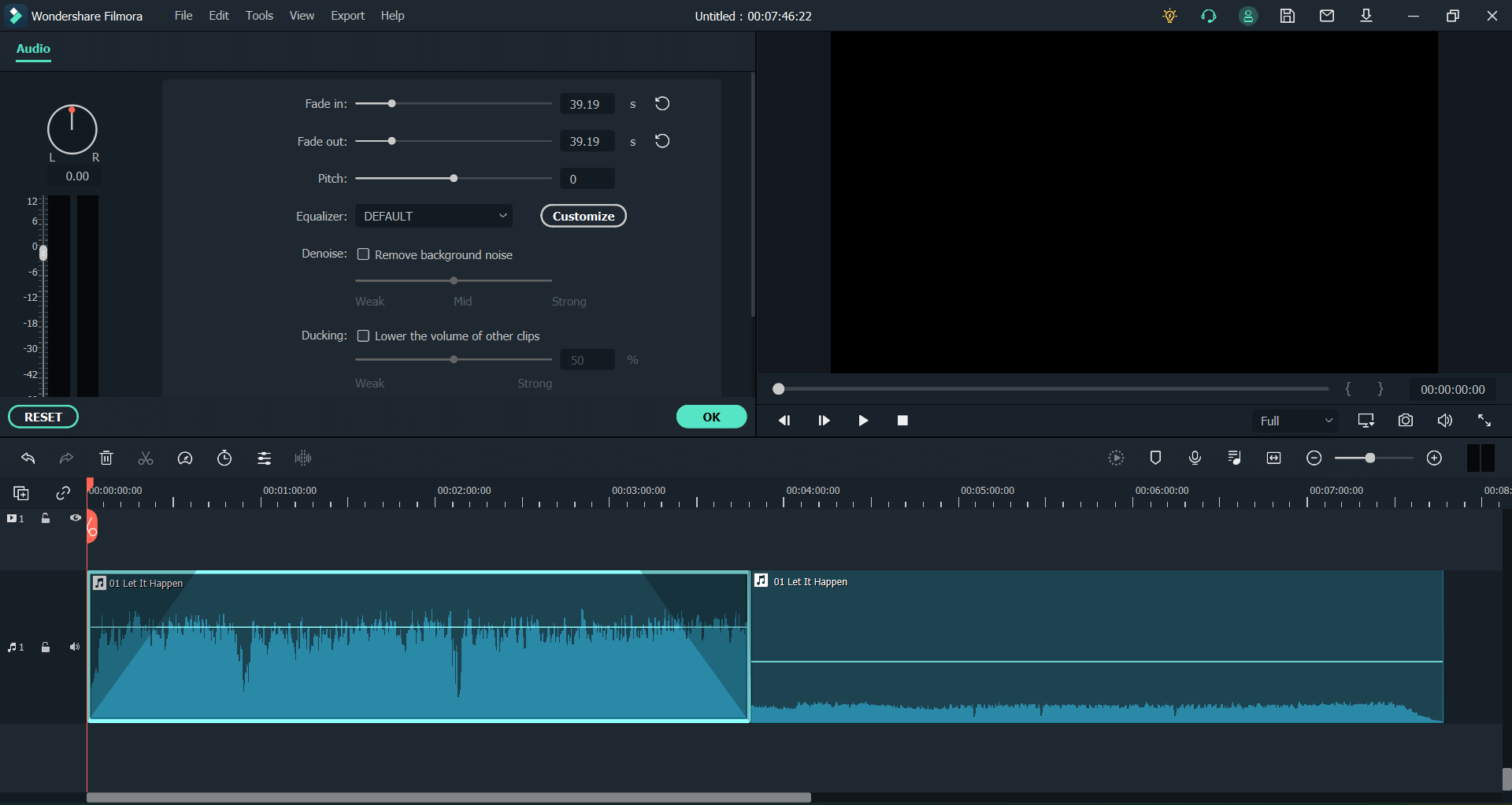Zoom out timeline with minus icon

coord(1314,458)
